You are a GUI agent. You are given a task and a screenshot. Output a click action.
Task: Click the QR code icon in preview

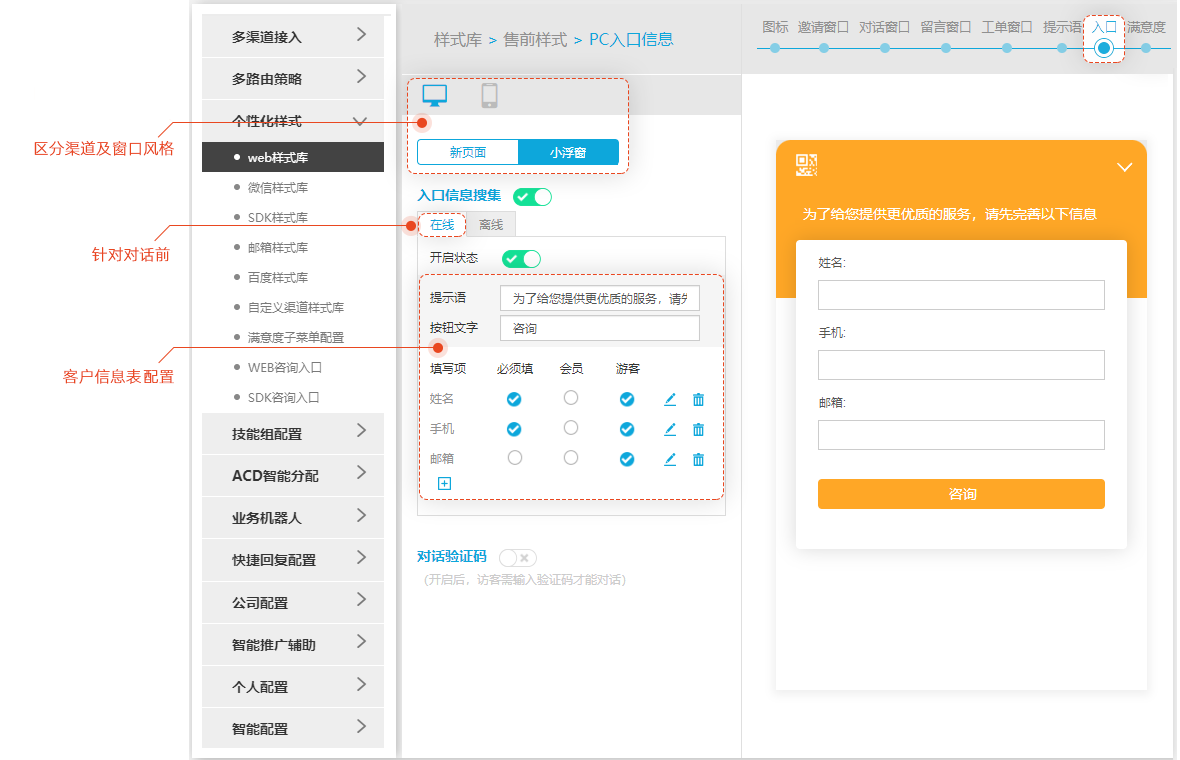(806, 165)
